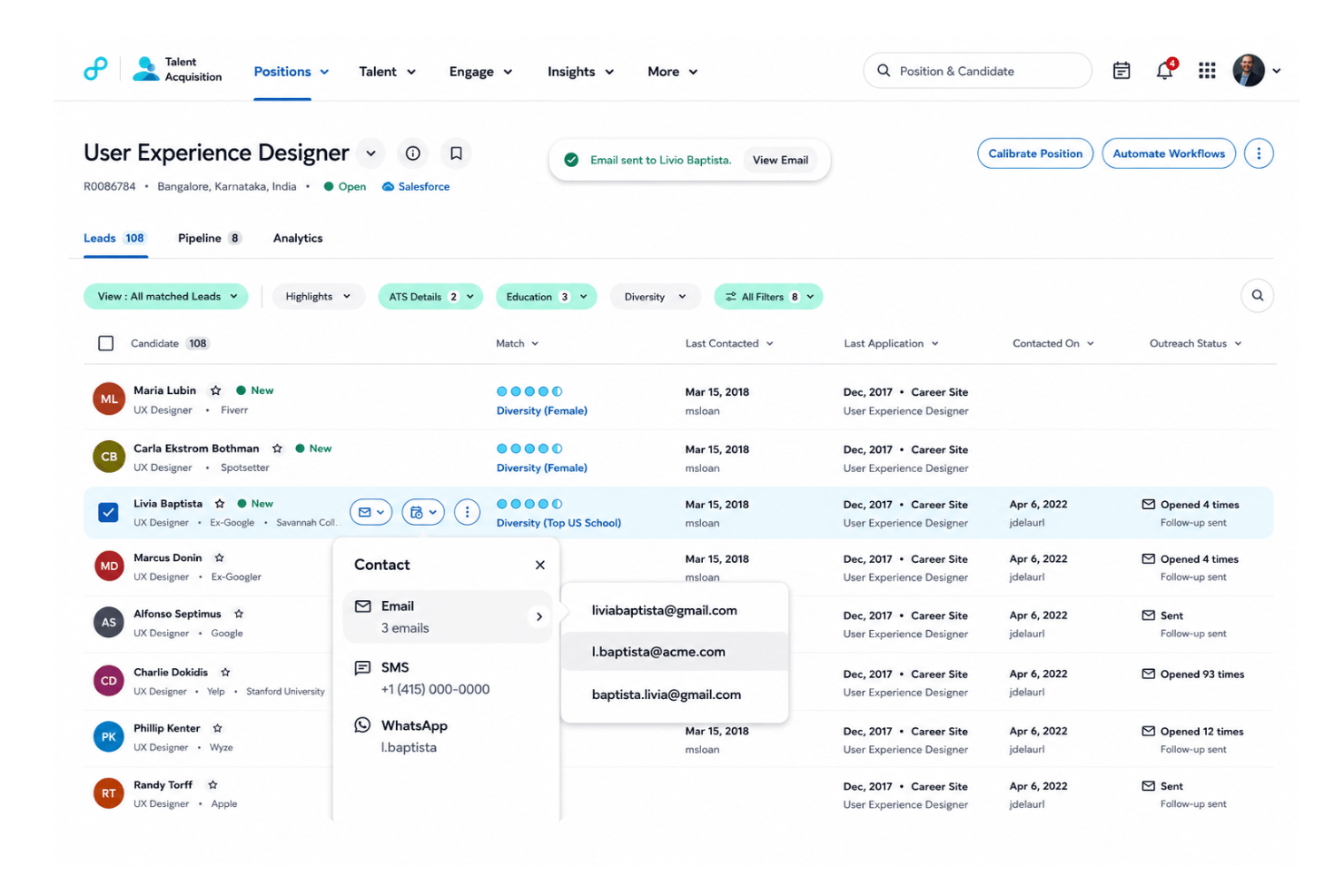Open the View: All matched Leads dropdown
The height and width of the screenshot is (896, 1344).
coord(166,296)
